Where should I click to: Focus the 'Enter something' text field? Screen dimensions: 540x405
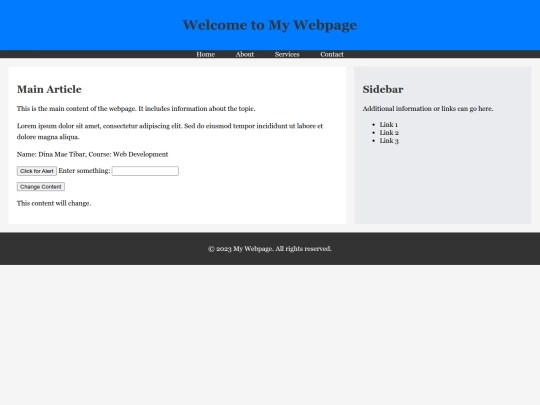[145, 171]
